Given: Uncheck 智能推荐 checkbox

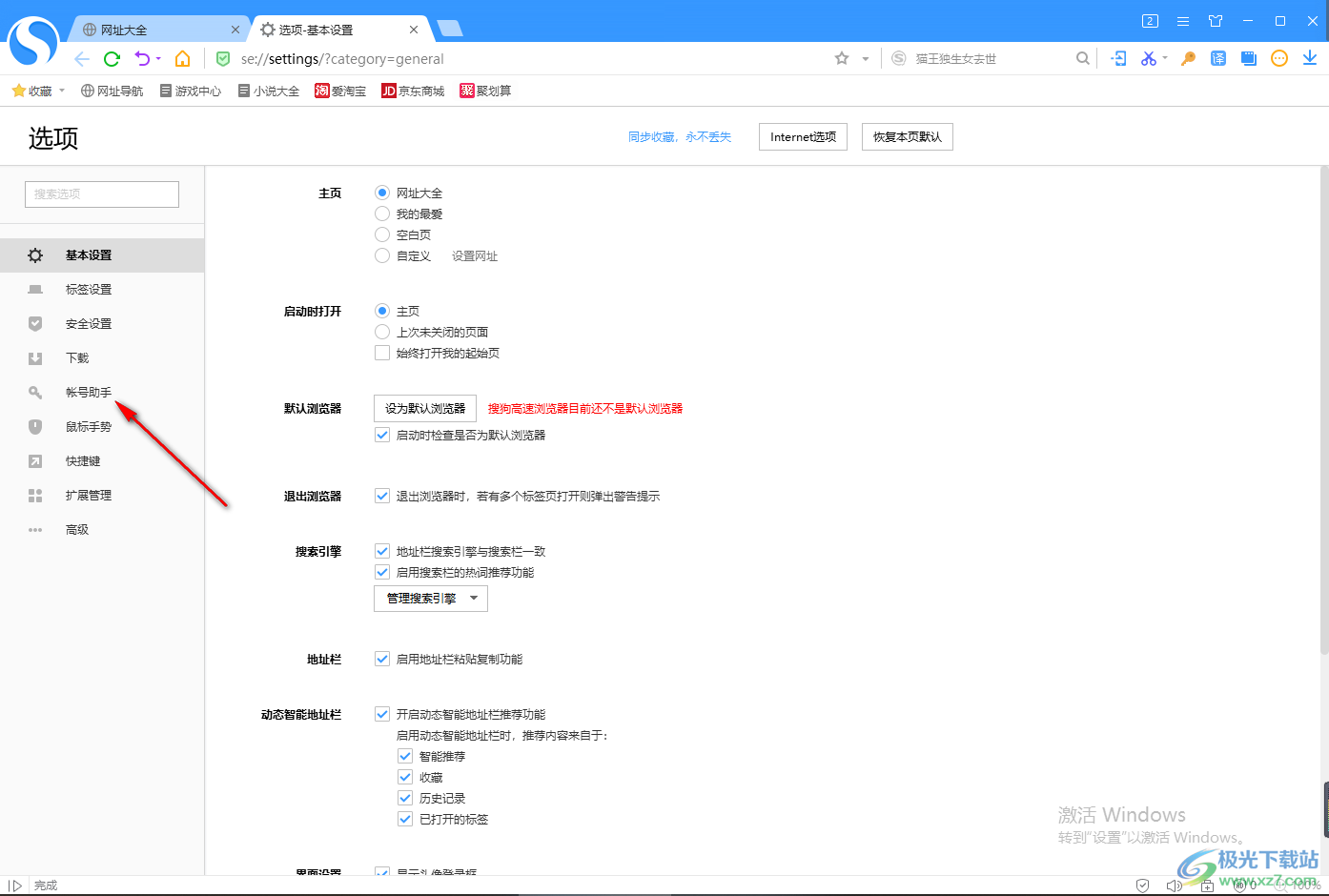Looking at the screenshot, I should pyautogui.click(x=405, y=756).
